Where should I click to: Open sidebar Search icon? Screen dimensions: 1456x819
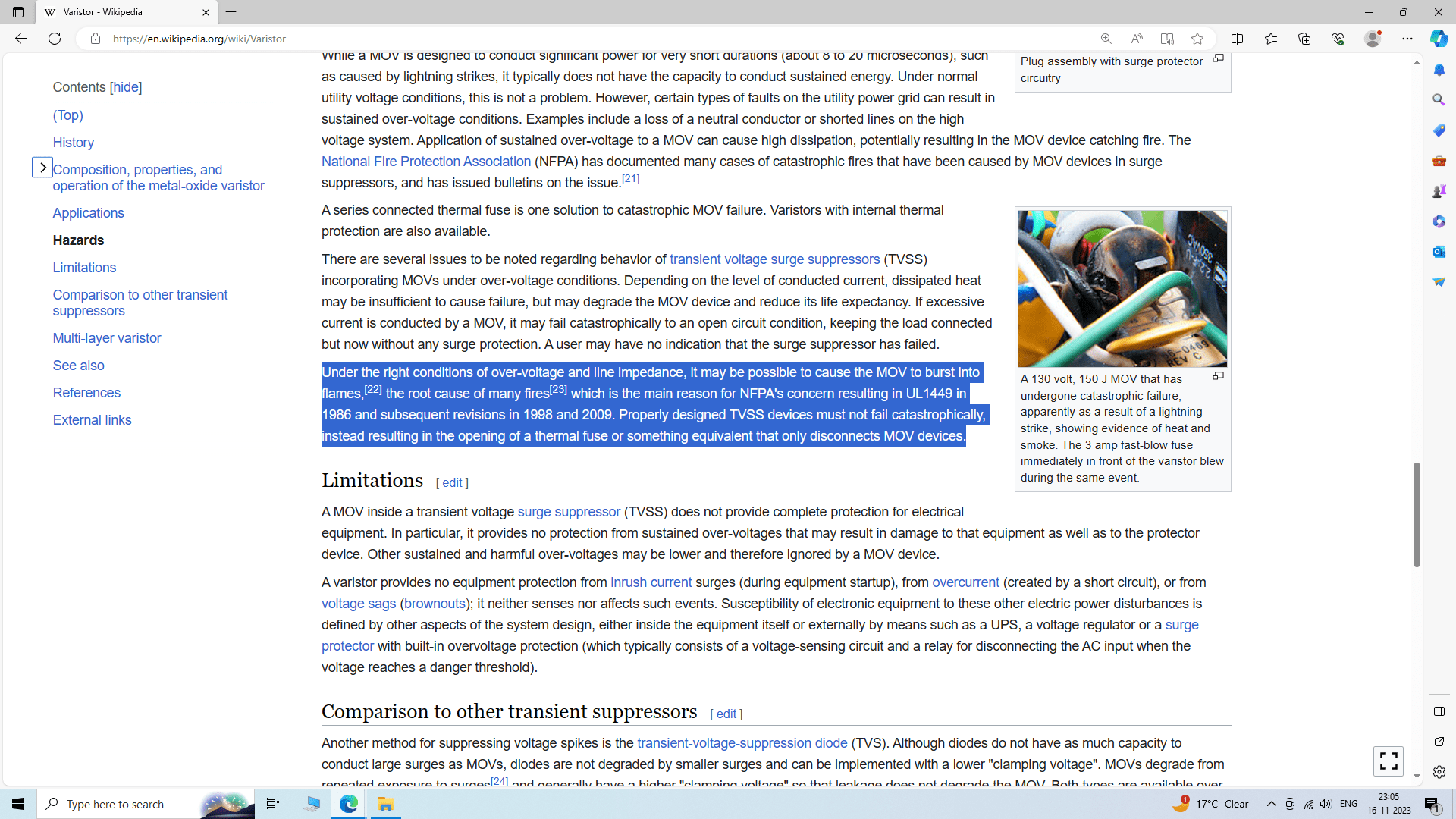(x=1439, y=99)
